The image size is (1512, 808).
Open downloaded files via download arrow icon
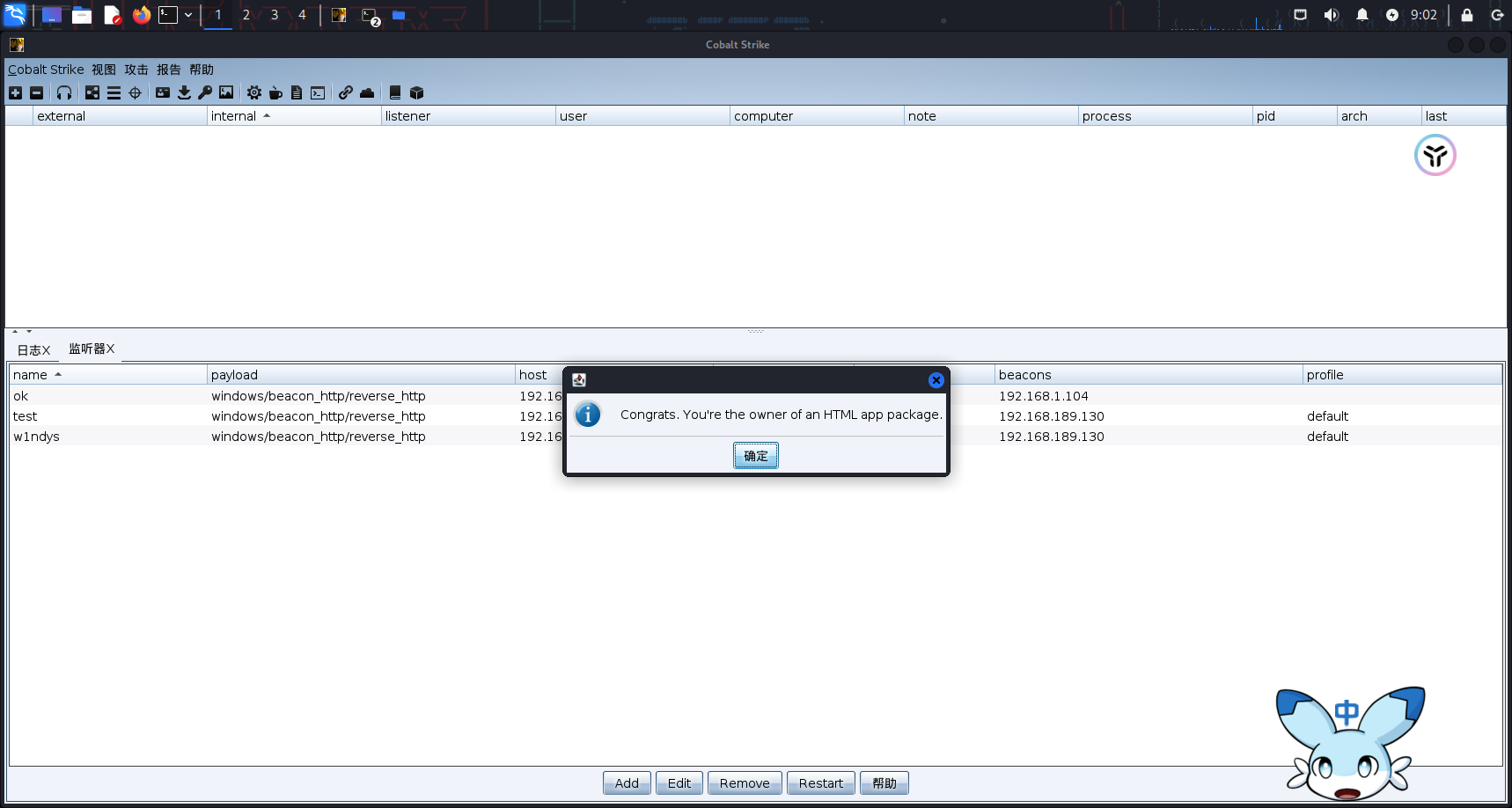pos(184,92)
